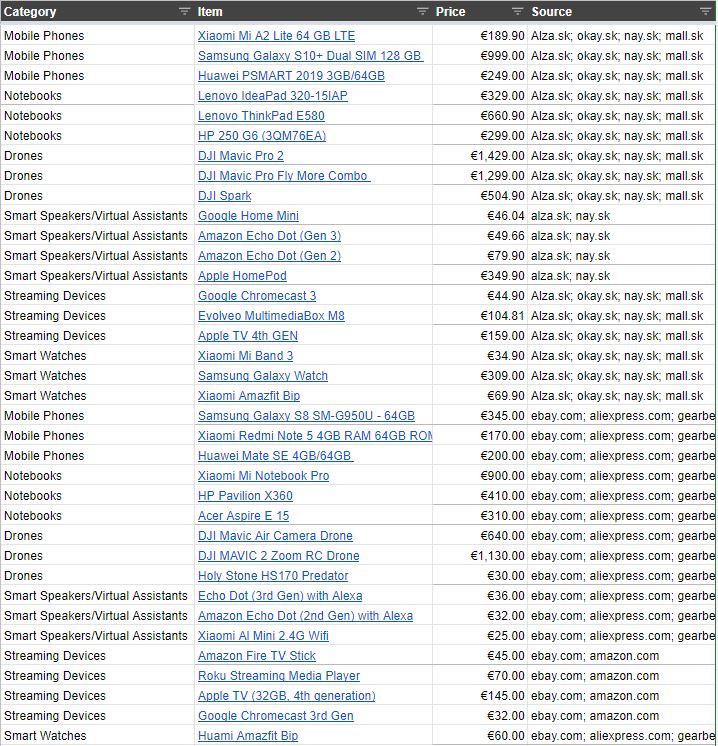Open Xiaomi Mi A2 Lite 64 GB LTE link

[276, 36]
